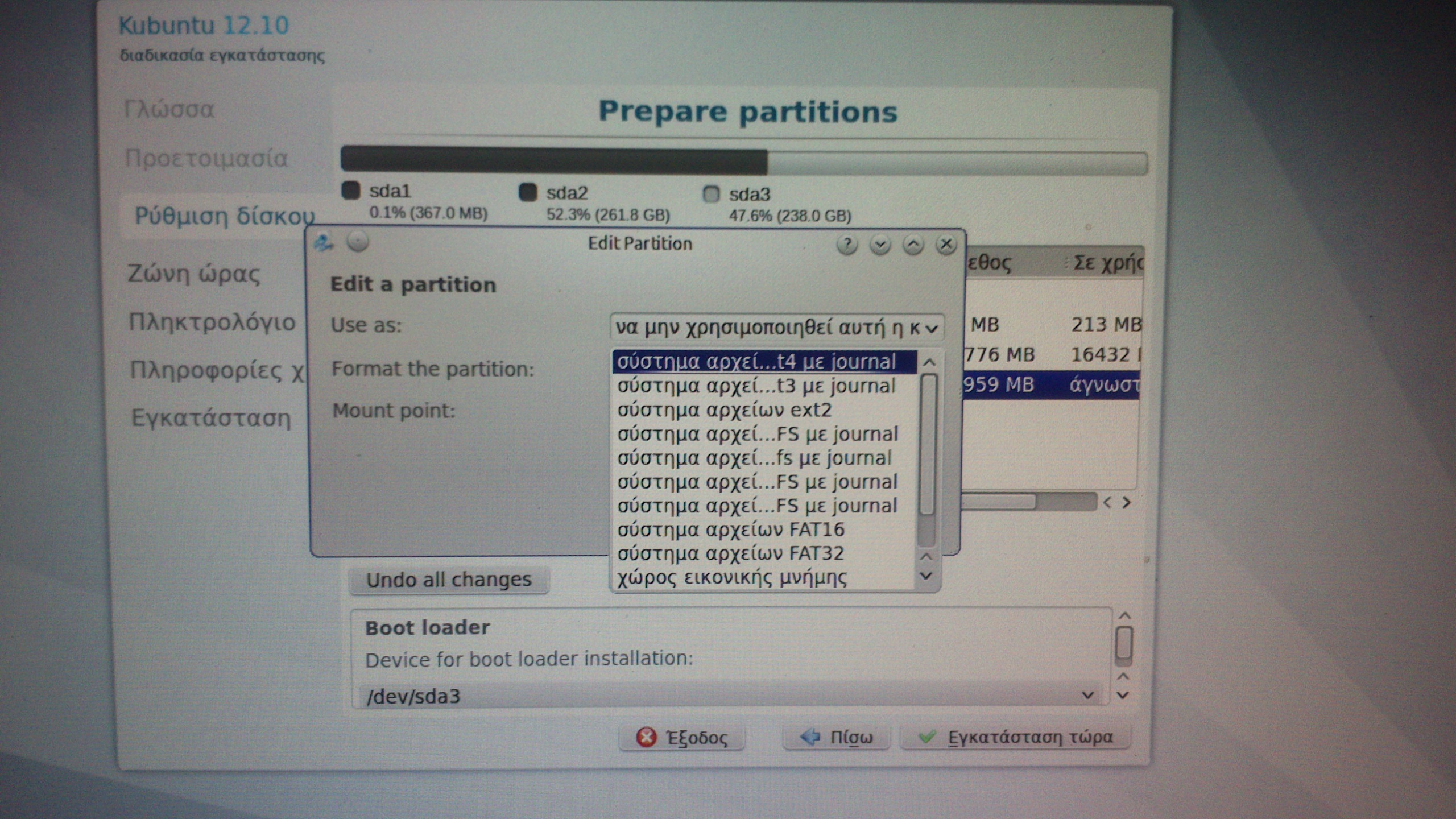Screen dimensions: 1456x819
Task: Click the up arrow icon in dialog titlebar
Action: 913,245
